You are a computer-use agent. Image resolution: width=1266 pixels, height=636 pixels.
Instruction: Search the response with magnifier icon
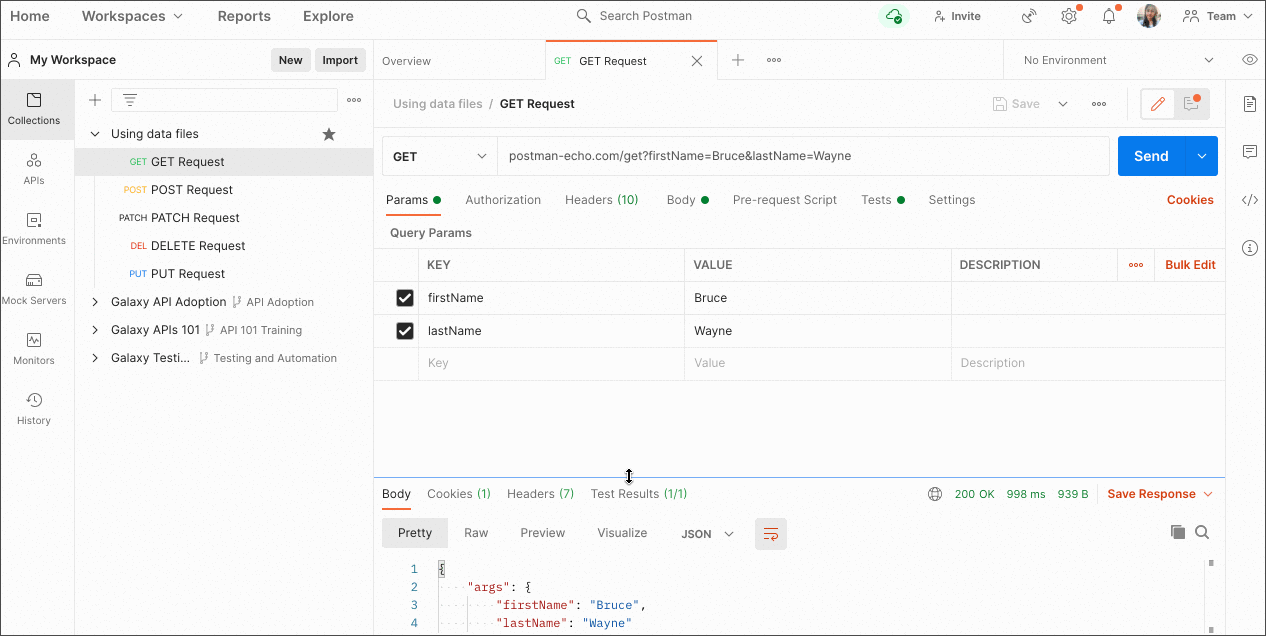click(x=1202, y=533)
